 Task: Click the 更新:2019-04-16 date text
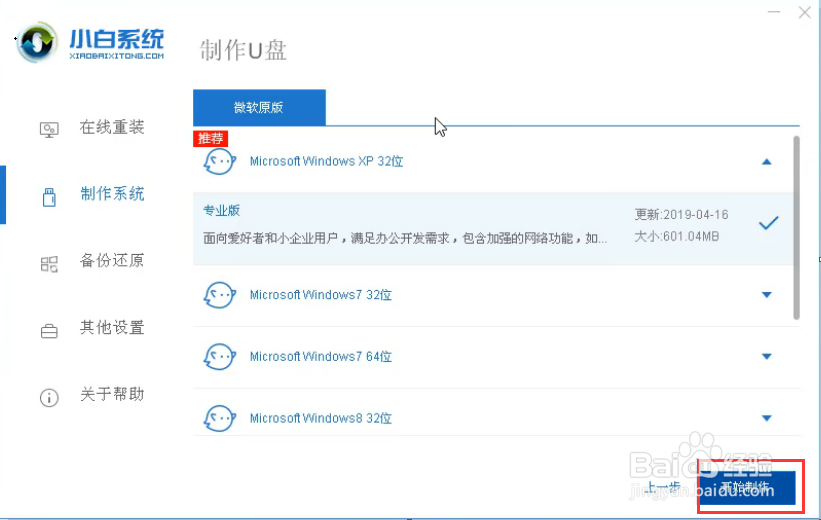(681, 215)
